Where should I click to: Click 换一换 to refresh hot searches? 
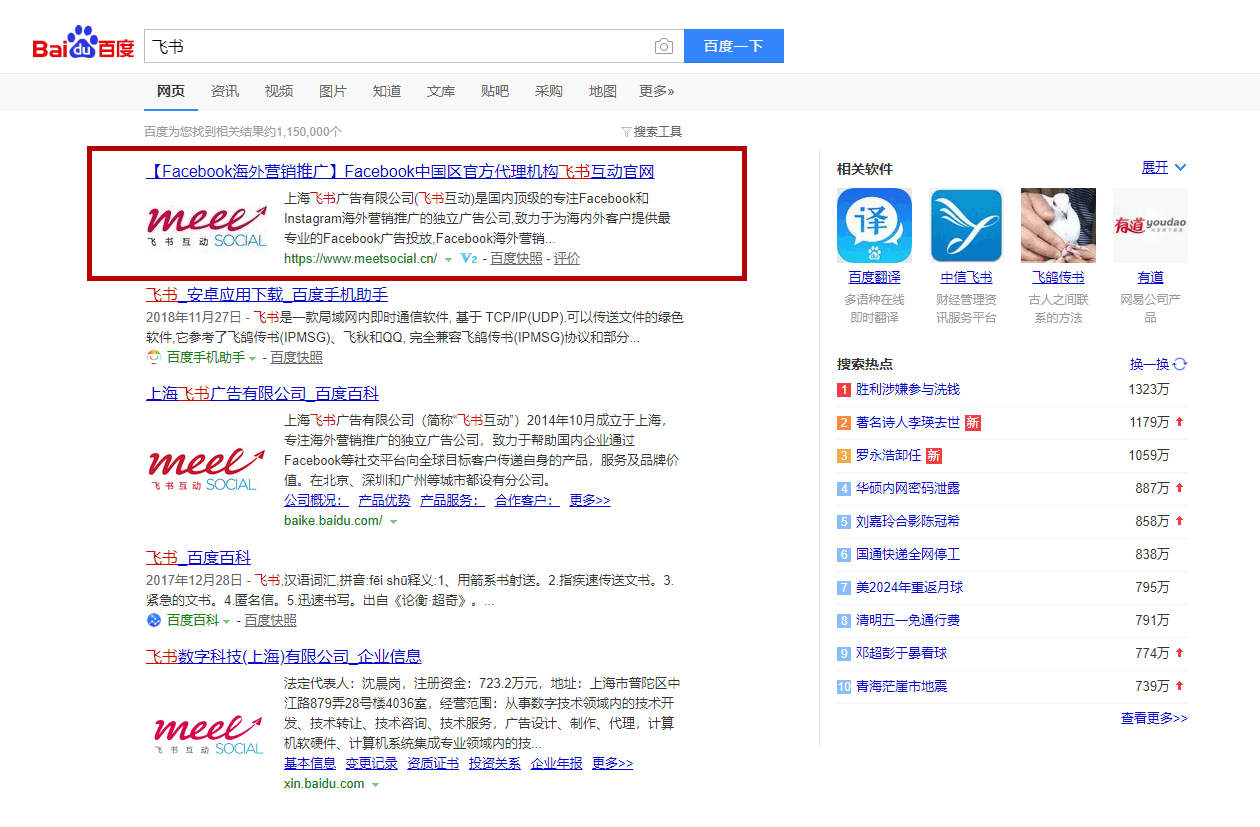point(1149,364)
